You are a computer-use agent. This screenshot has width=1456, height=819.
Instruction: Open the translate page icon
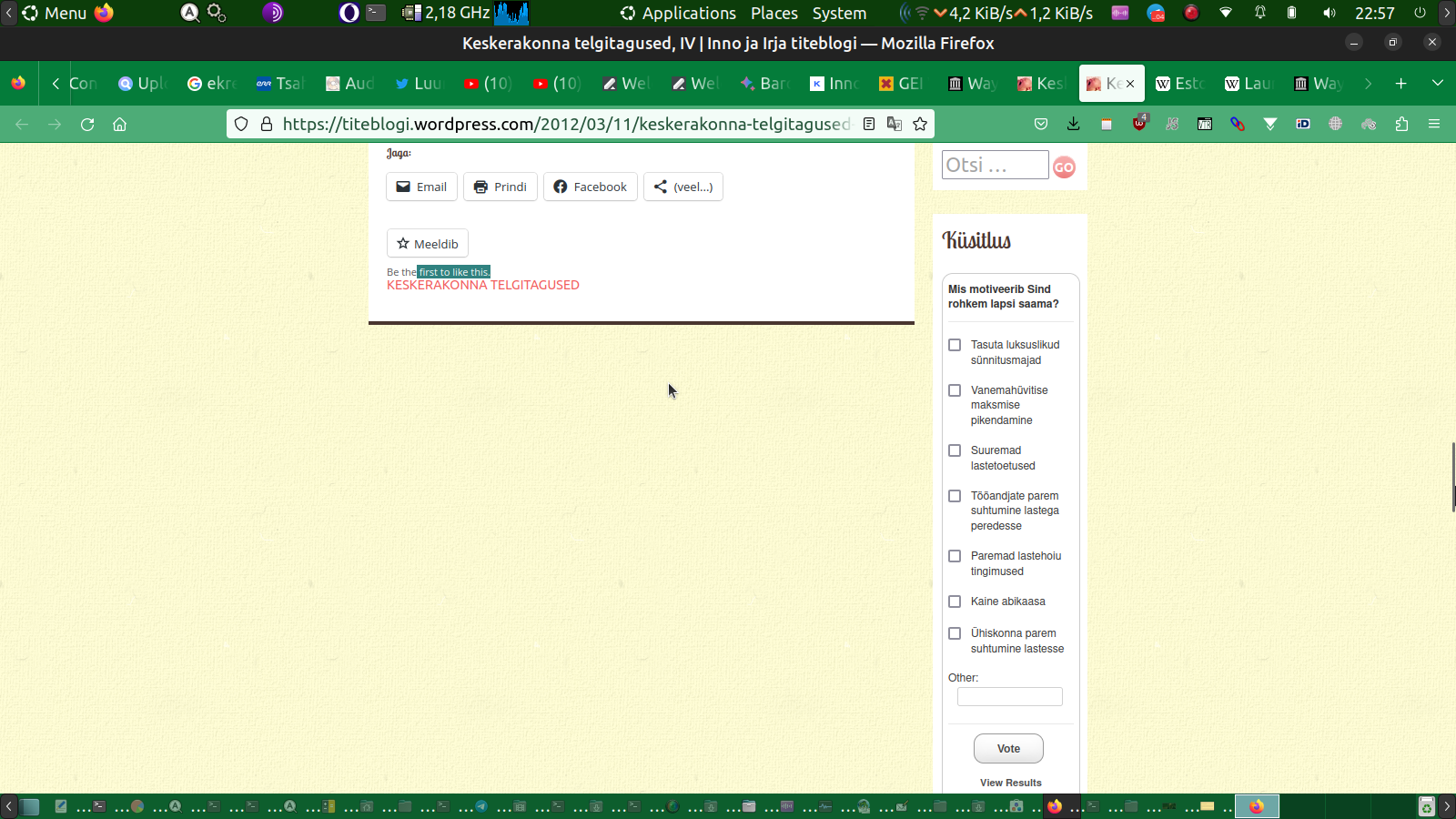click(895, 124)
